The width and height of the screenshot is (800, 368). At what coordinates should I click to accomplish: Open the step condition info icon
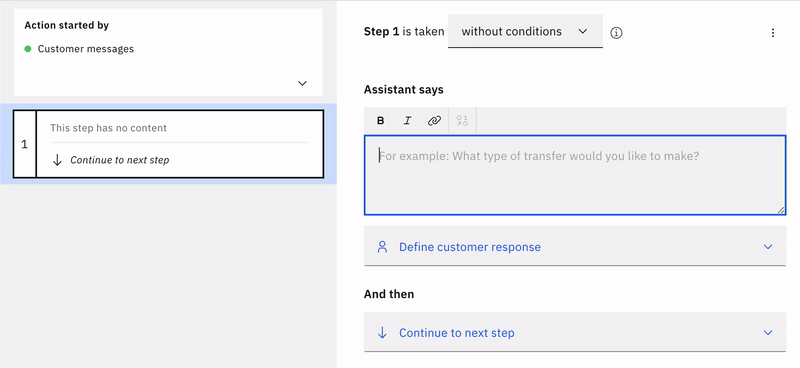(x=616, y=33)
